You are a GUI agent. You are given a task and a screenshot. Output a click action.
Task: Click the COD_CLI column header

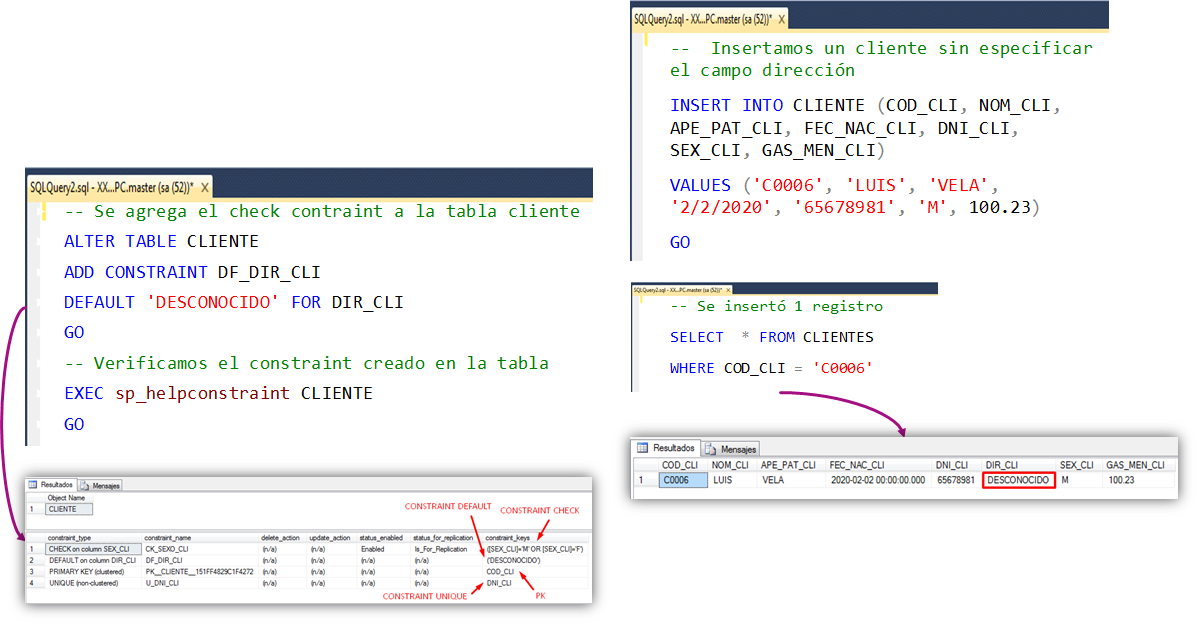pos(680,464)
